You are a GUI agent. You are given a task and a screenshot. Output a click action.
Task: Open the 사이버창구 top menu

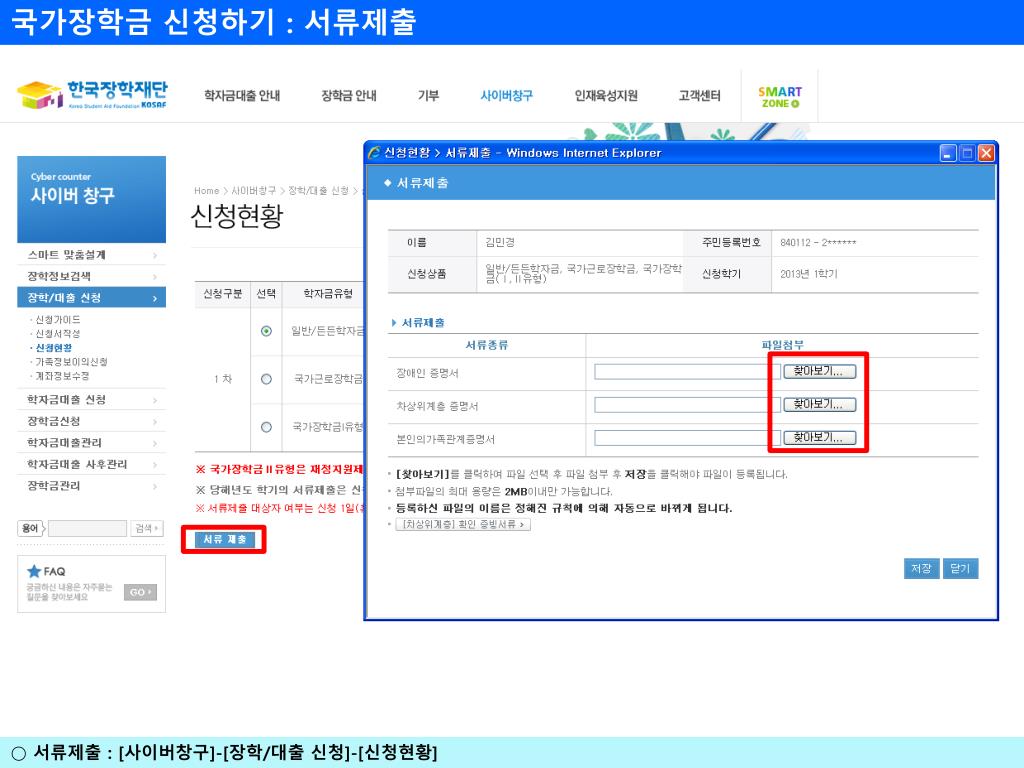(x=507, y=96)
